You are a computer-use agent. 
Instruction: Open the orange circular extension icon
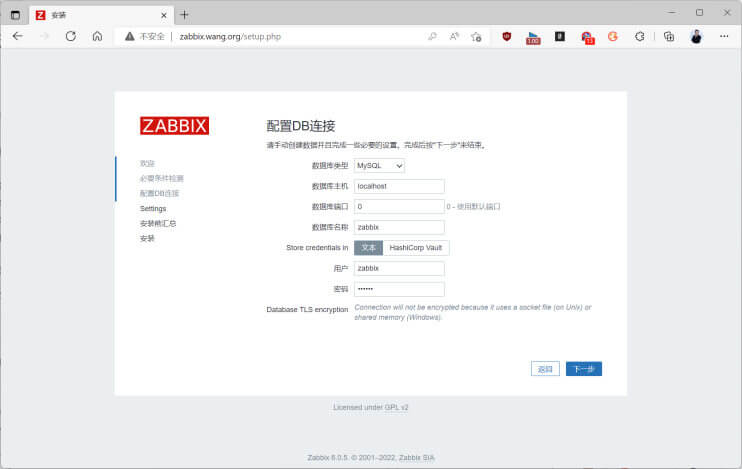613,36
